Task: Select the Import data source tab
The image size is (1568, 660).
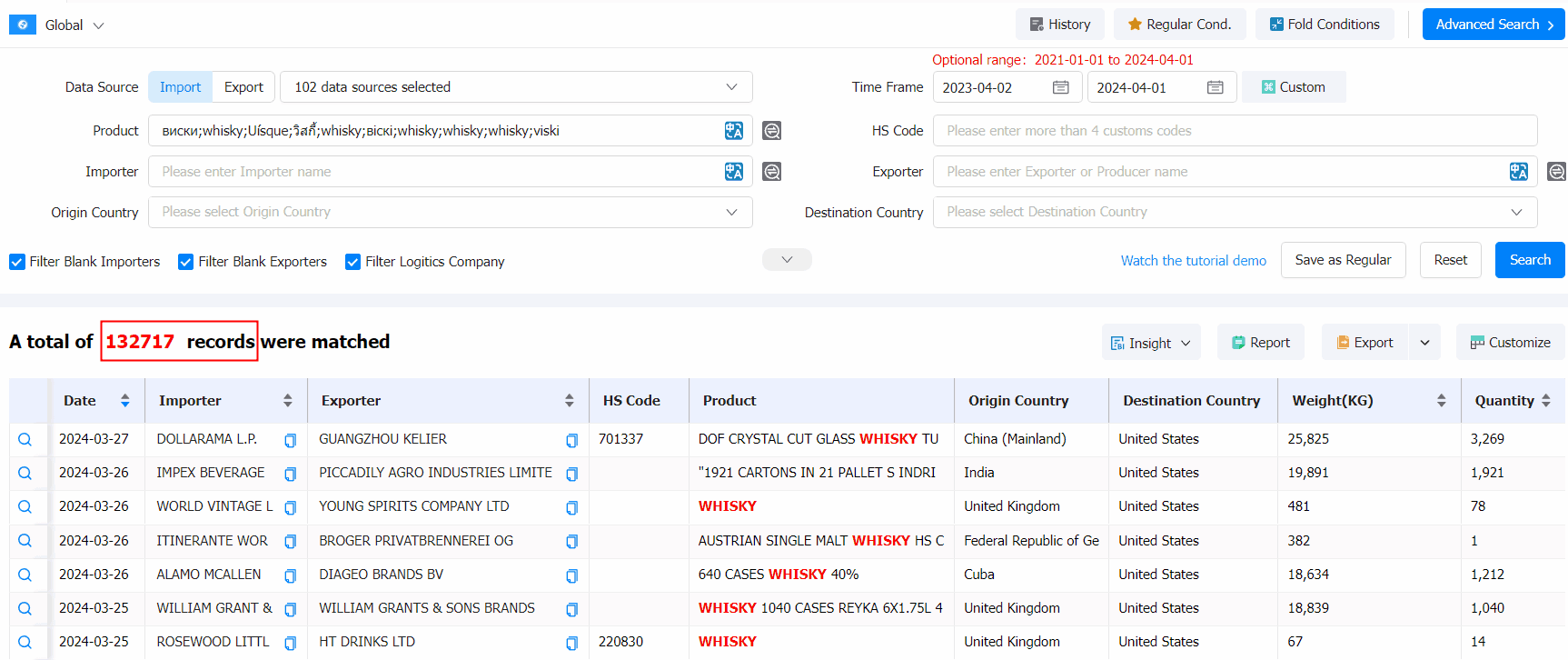Action: pos(180,87)
